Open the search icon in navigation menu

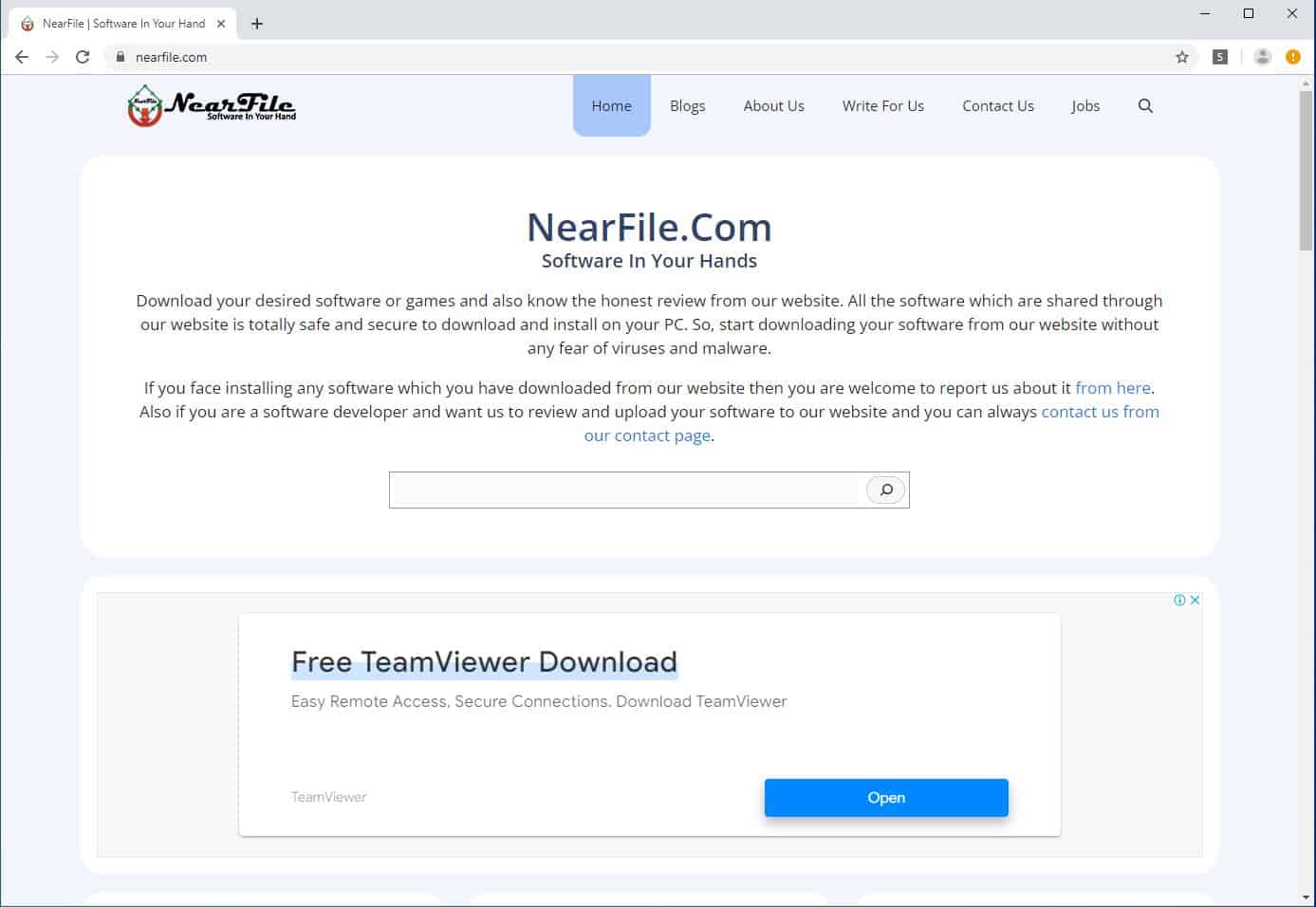(1145, 106)
